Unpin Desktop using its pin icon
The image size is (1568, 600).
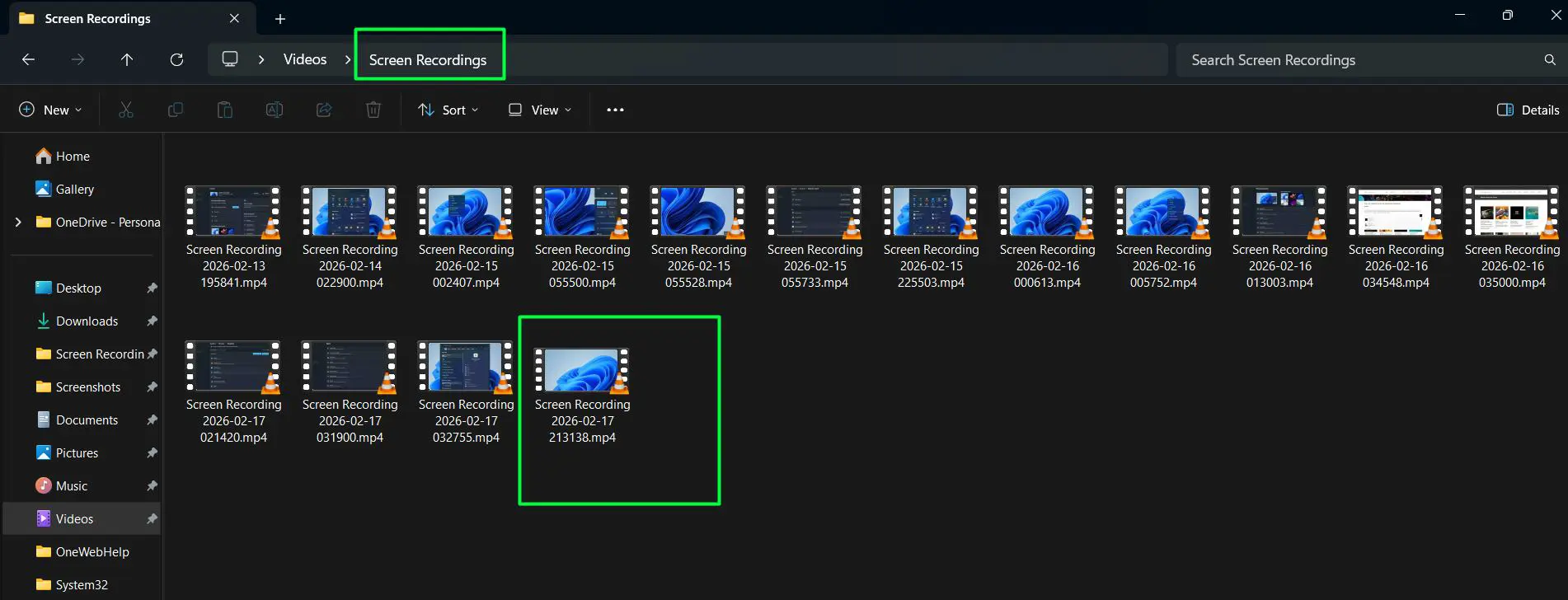click(152, 288)
